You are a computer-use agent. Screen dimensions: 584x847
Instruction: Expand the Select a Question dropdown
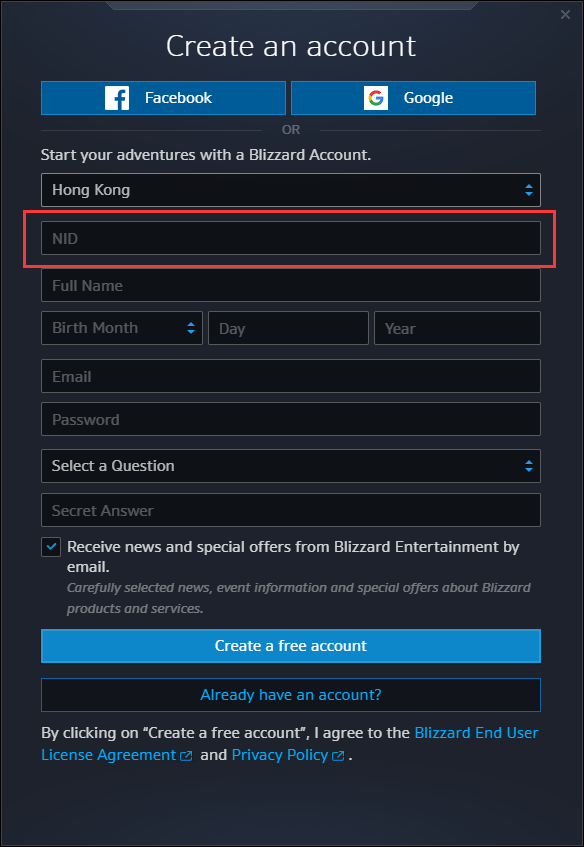291,466
